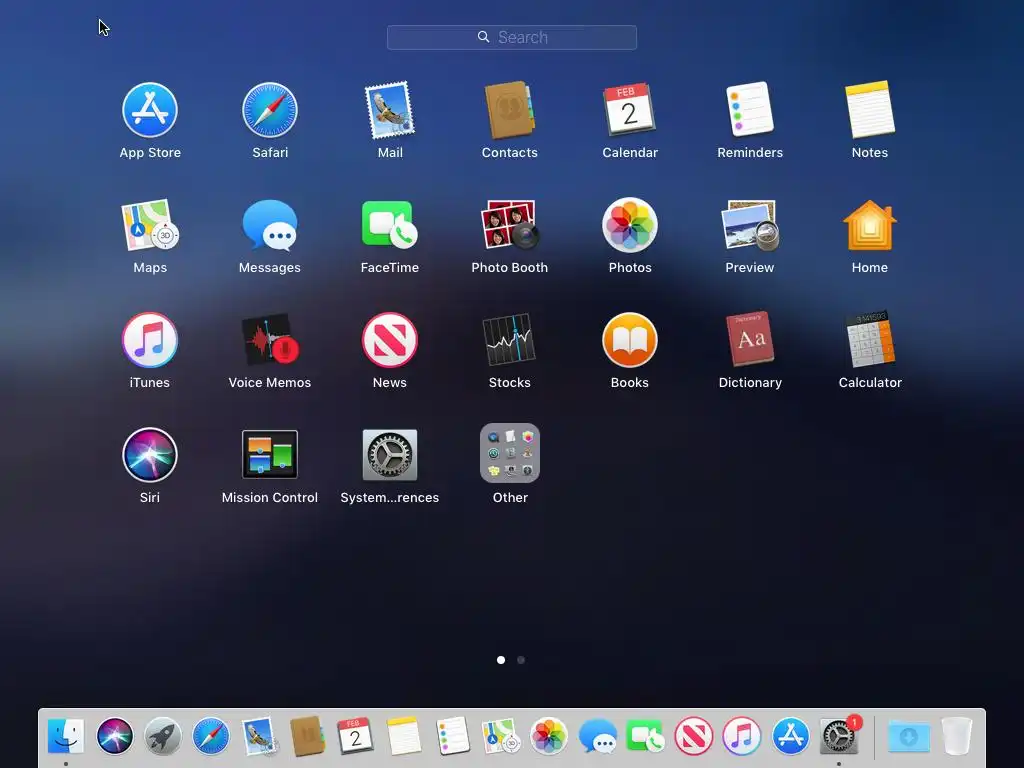1024x768 pixels.
Task: Launch Safari from the Launchpad grid
Action: [x=270, y=110]
